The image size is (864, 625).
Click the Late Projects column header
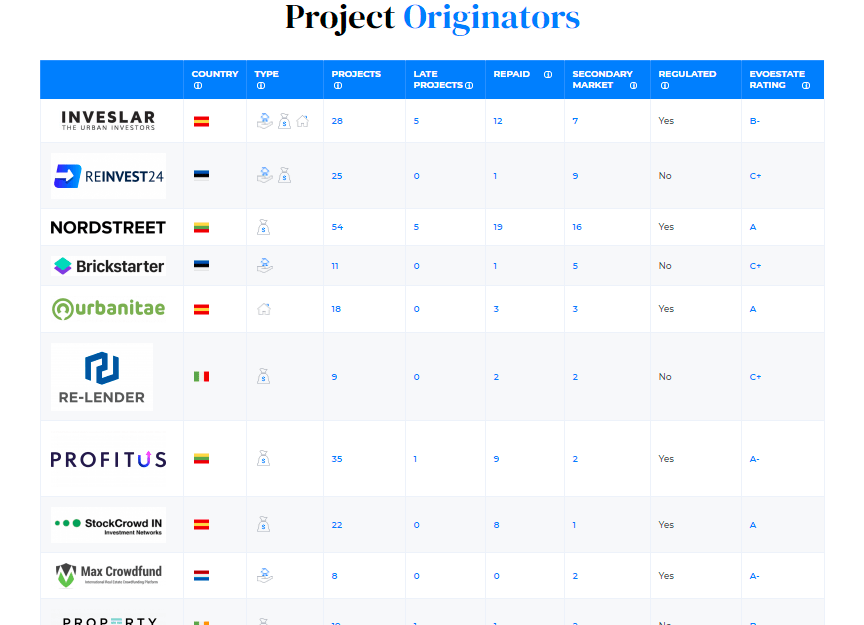[x=445, y=79]
